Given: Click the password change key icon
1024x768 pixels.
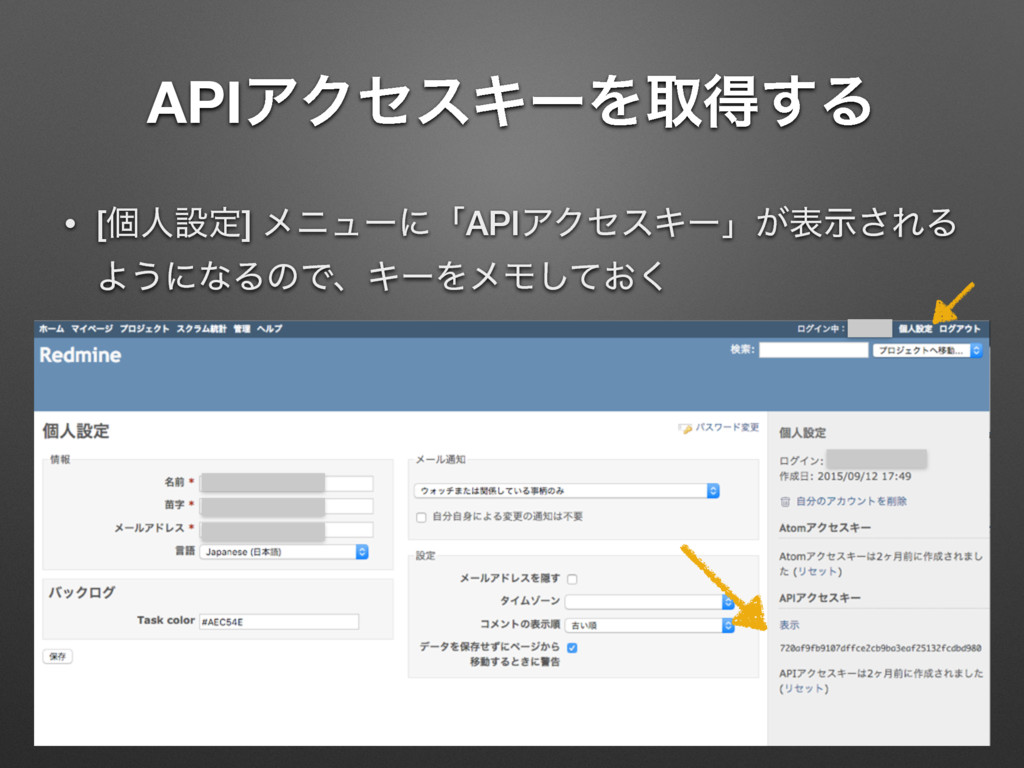Looking at the screenshot, I should coord(685,428).
